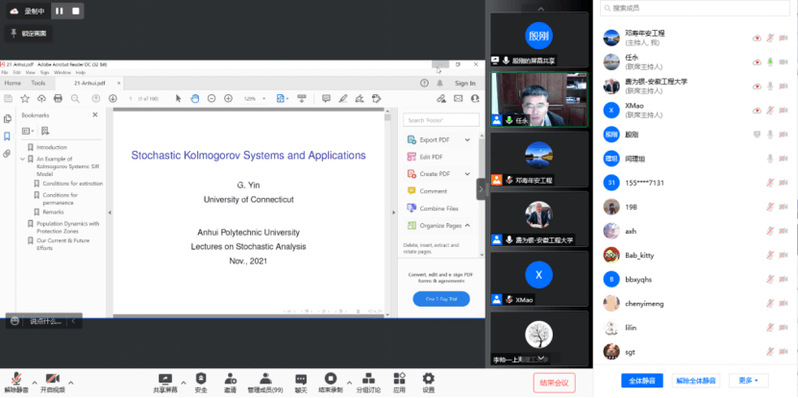Image resolution: width=798 pixels, height=398 pixels.
Task: Click the 共享屏幕 share screen icon
Action: (165, 379)
